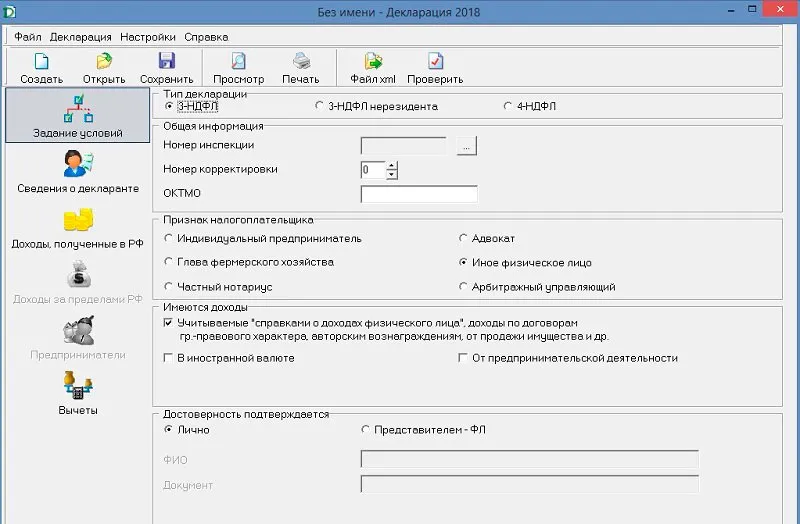Enable От предпринимательской деятельности checkbox
Screen dimensions: 800x524
coord(463,358)
